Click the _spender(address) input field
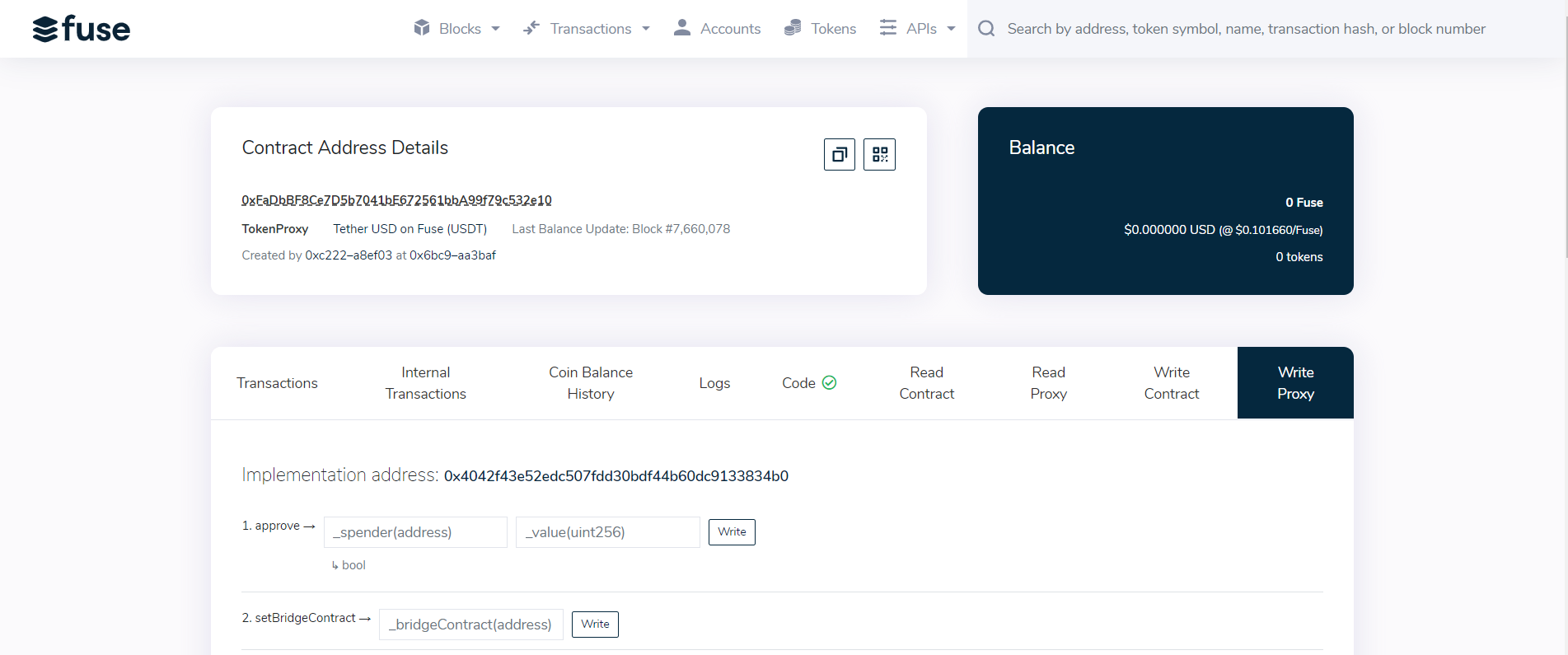 coord(415,532)
